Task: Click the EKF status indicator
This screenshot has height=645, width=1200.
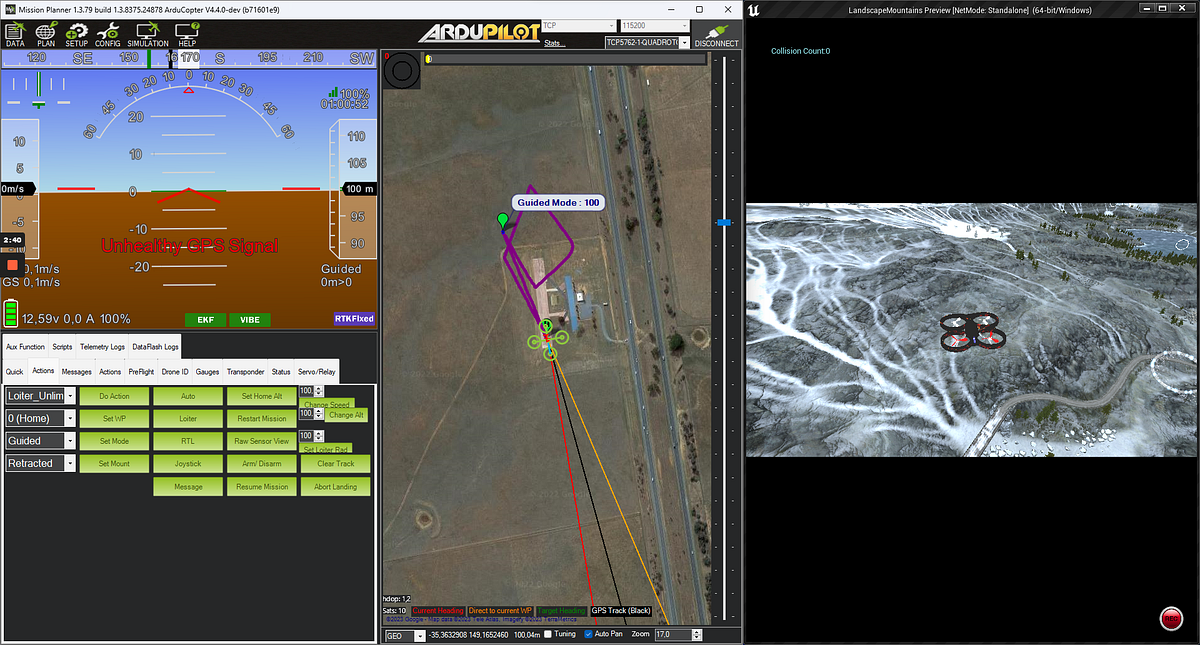Action: 204,319
